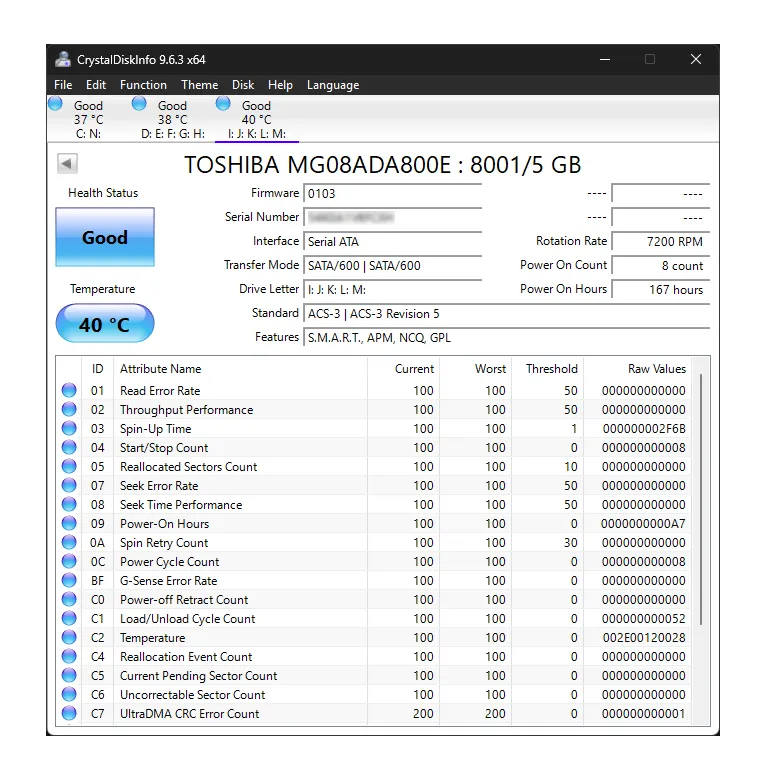The image size is (763, 778).
Task: Click the blue status orb for Read Error Rate
Action: (x=69, y=391)
